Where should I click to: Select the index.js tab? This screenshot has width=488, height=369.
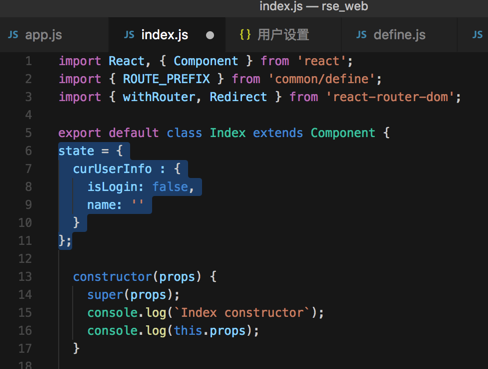[x=165, y=35]
